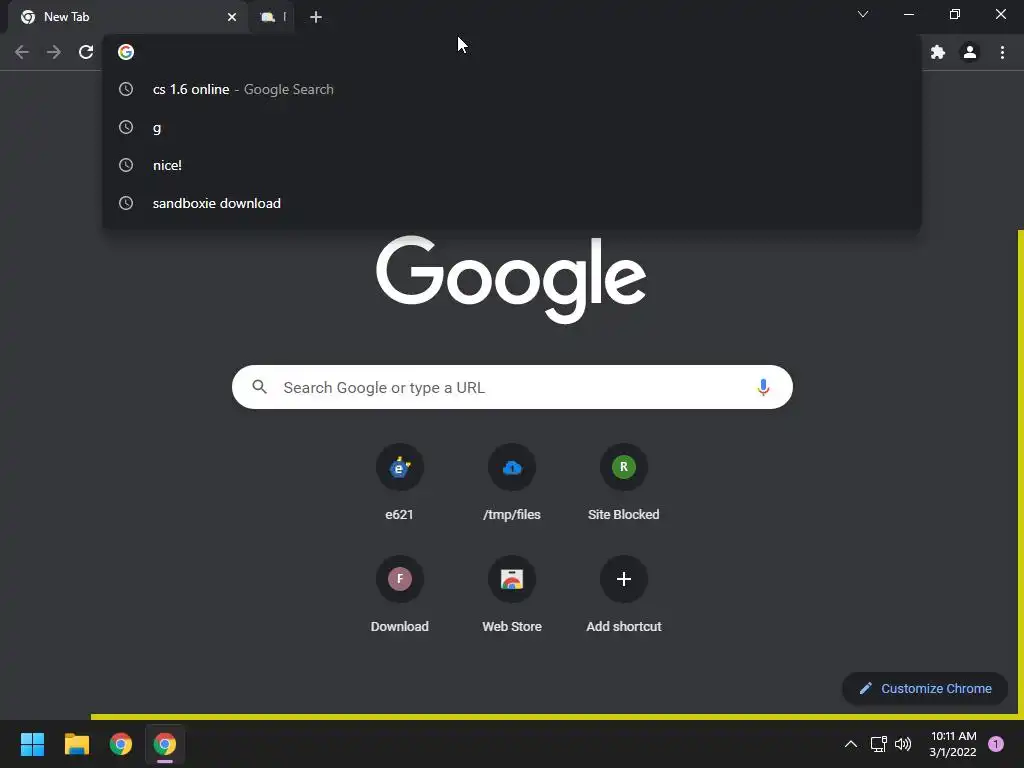Click the clock icon beside "sandboxie download"

click(x=126, y=203)
